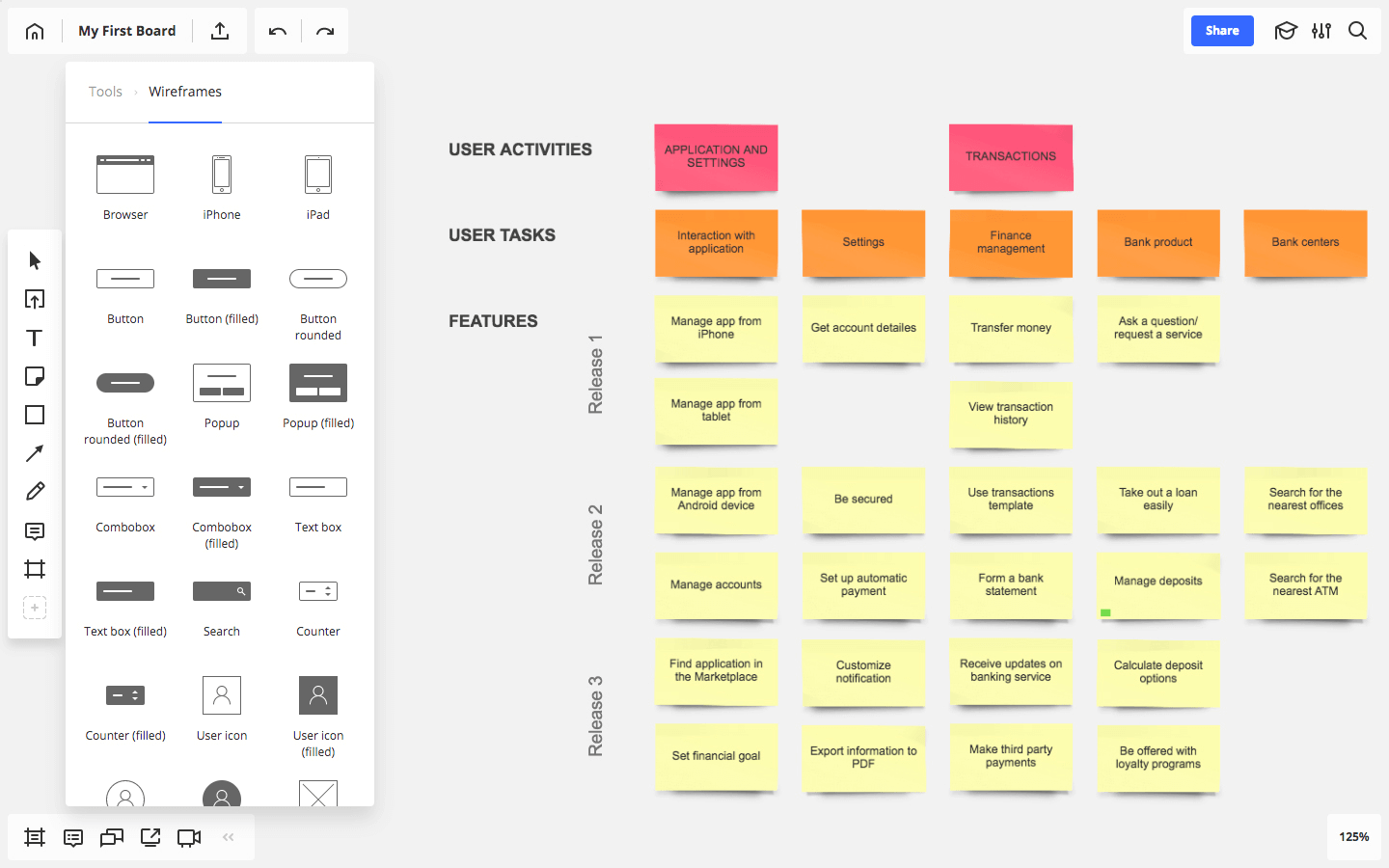
Task: Select the cursor selection tool
Action: tap(35, 260)
